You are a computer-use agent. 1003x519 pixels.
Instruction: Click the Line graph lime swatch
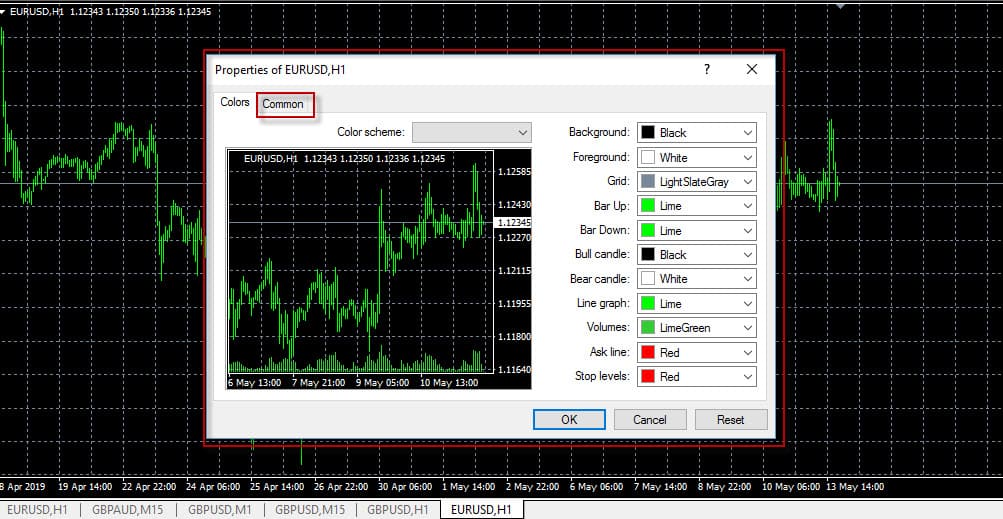pos(647,303)
